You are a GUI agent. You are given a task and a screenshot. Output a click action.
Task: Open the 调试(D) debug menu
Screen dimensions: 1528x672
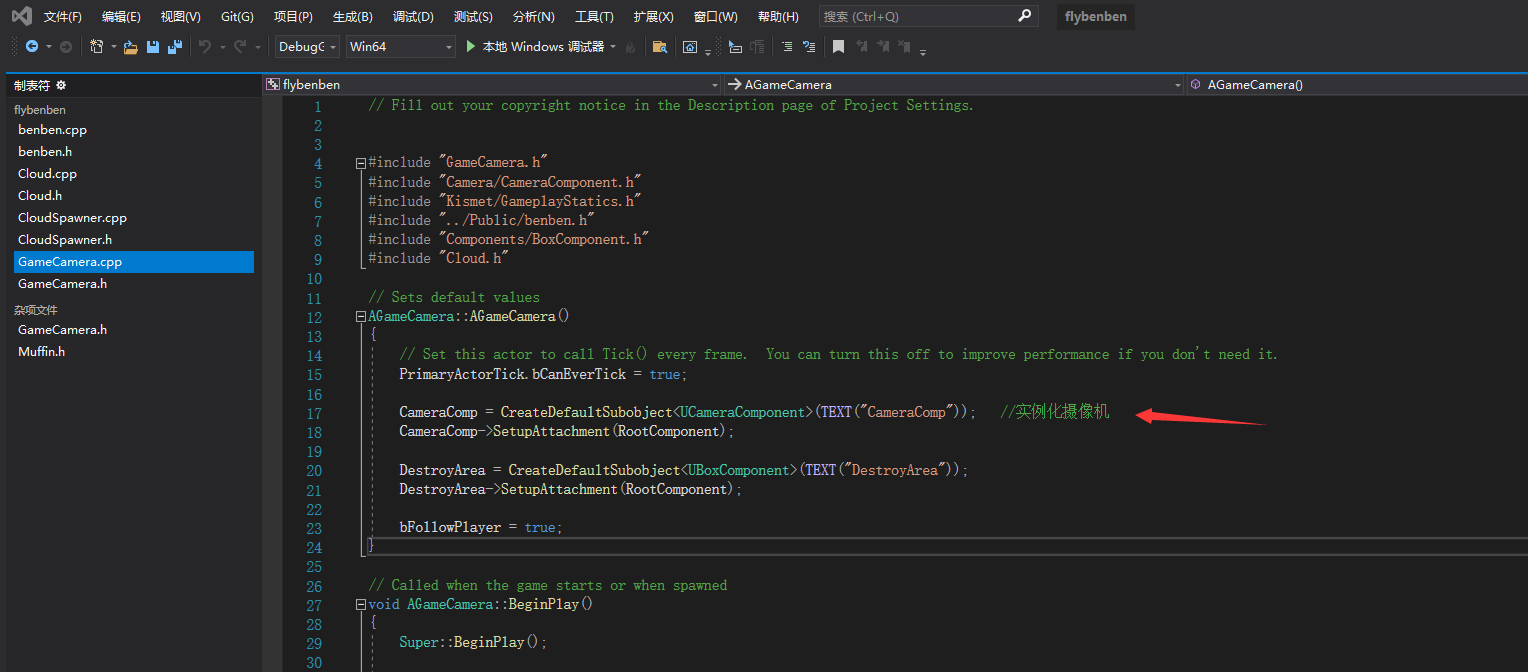tap(413, 17)
